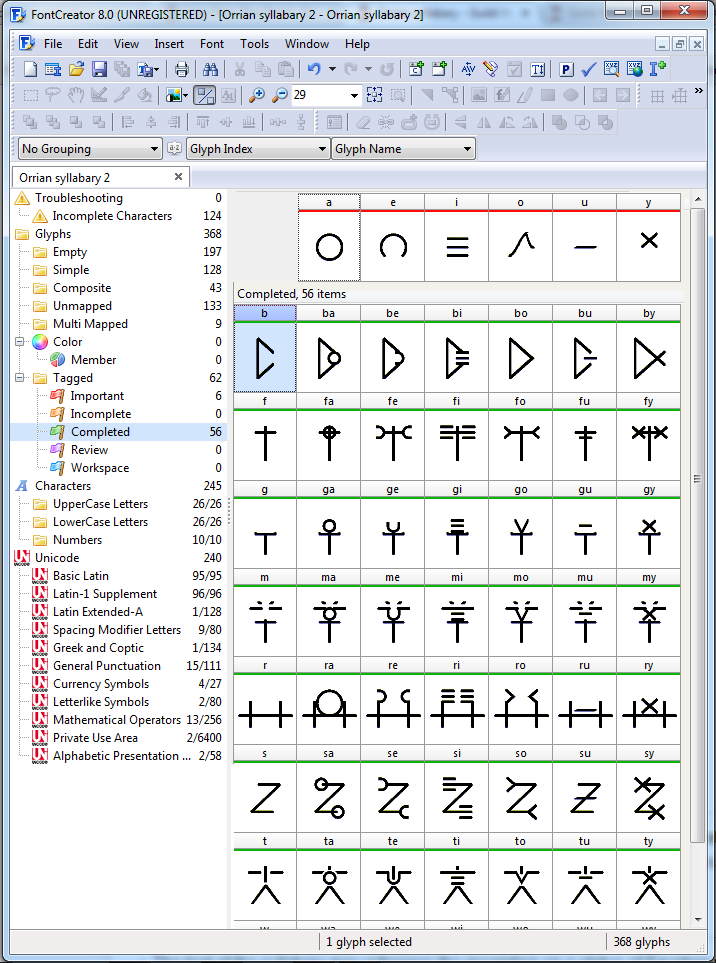
Task: Collapse the Color tree node
Action: 19,341
